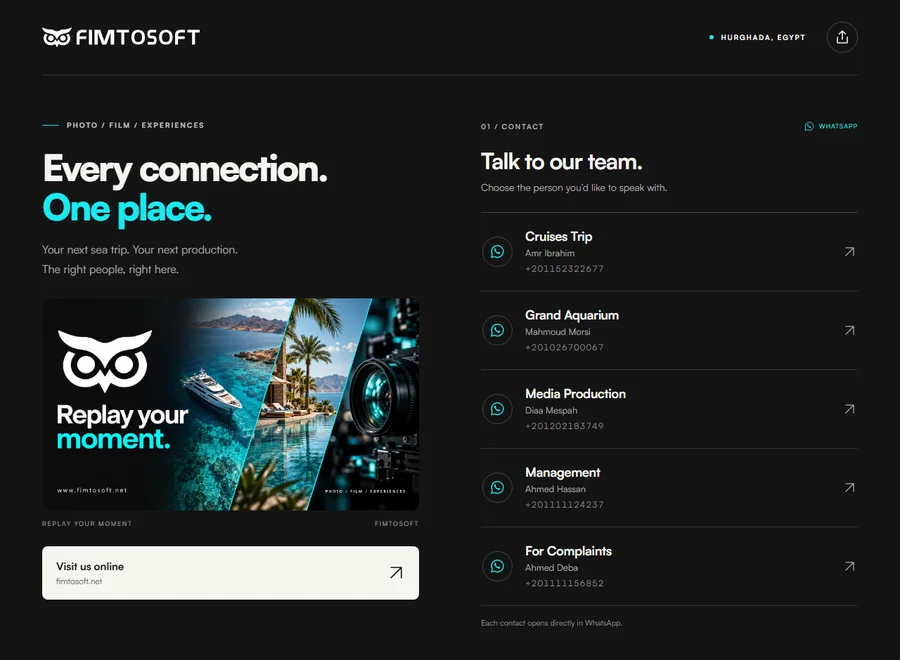Click the name Amr Ibrahim
The width and height of the screenshot is (900, 660).
coord(550,253)
